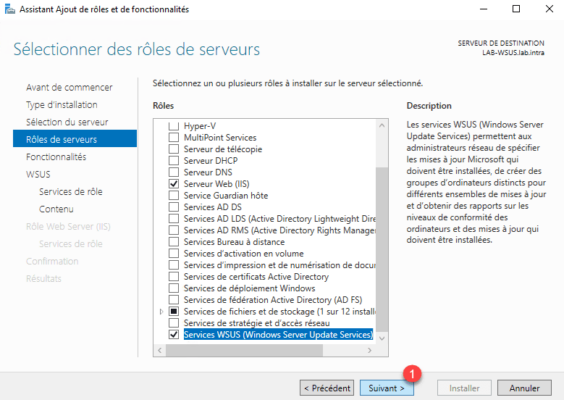This screenshot has width=564, height=400.
Task: Click horizontal scroll right arrow
Action: point(370,350)
